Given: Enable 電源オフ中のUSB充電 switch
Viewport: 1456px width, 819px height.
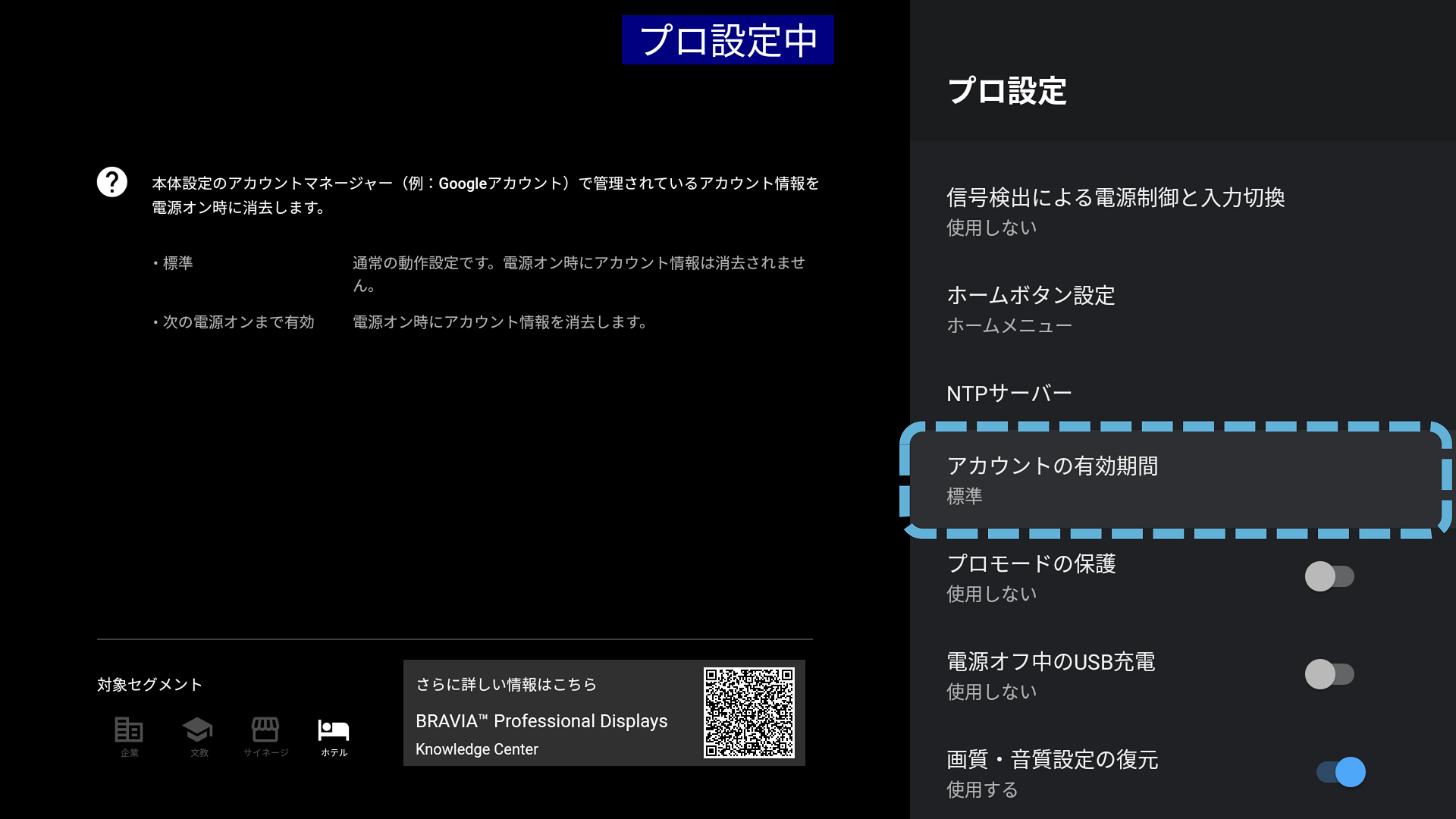Looking at the screenshot, I should (1329, 674).
